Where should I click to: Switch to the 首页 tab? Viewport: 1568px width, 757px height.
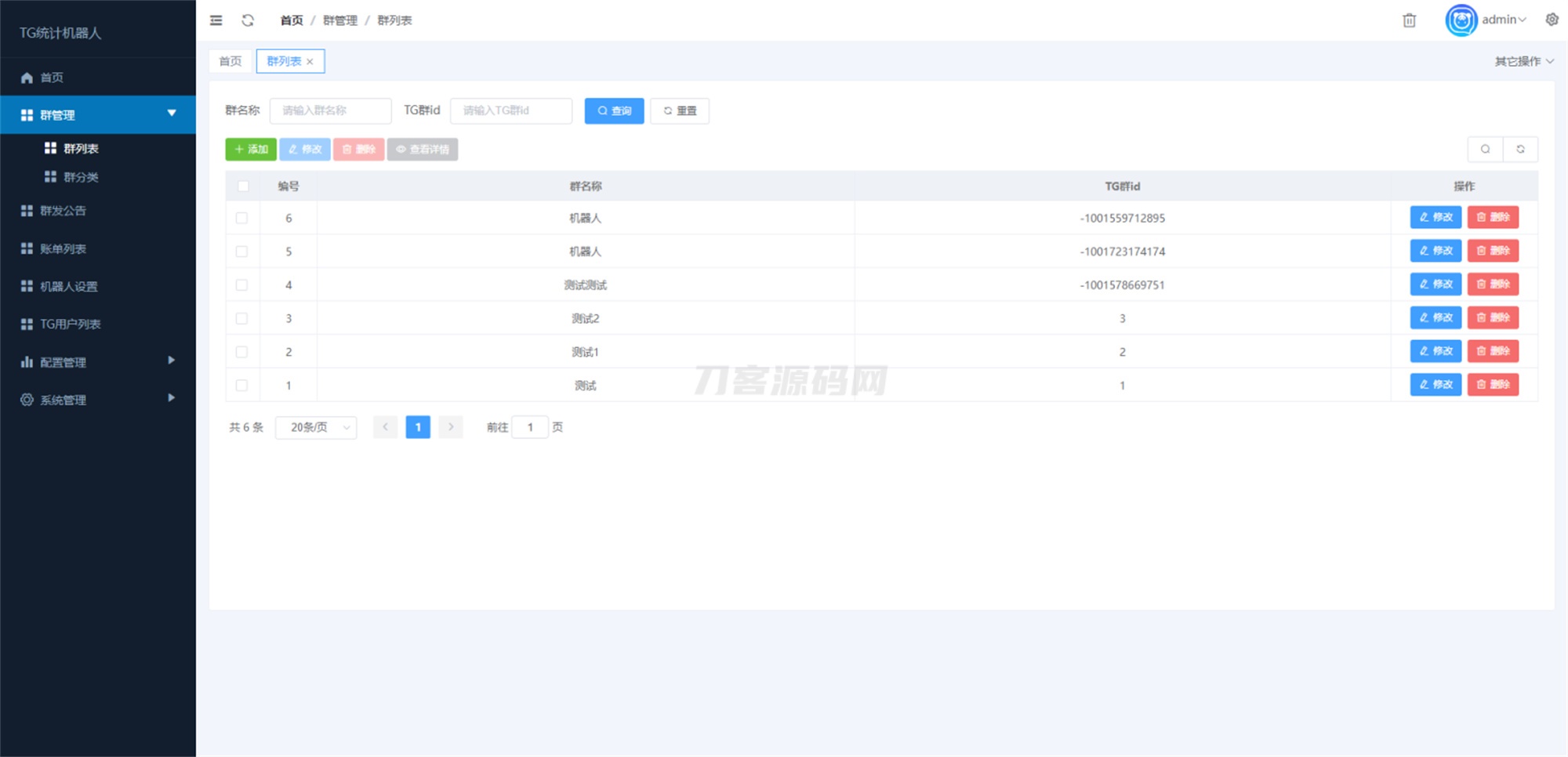[230, 60]
